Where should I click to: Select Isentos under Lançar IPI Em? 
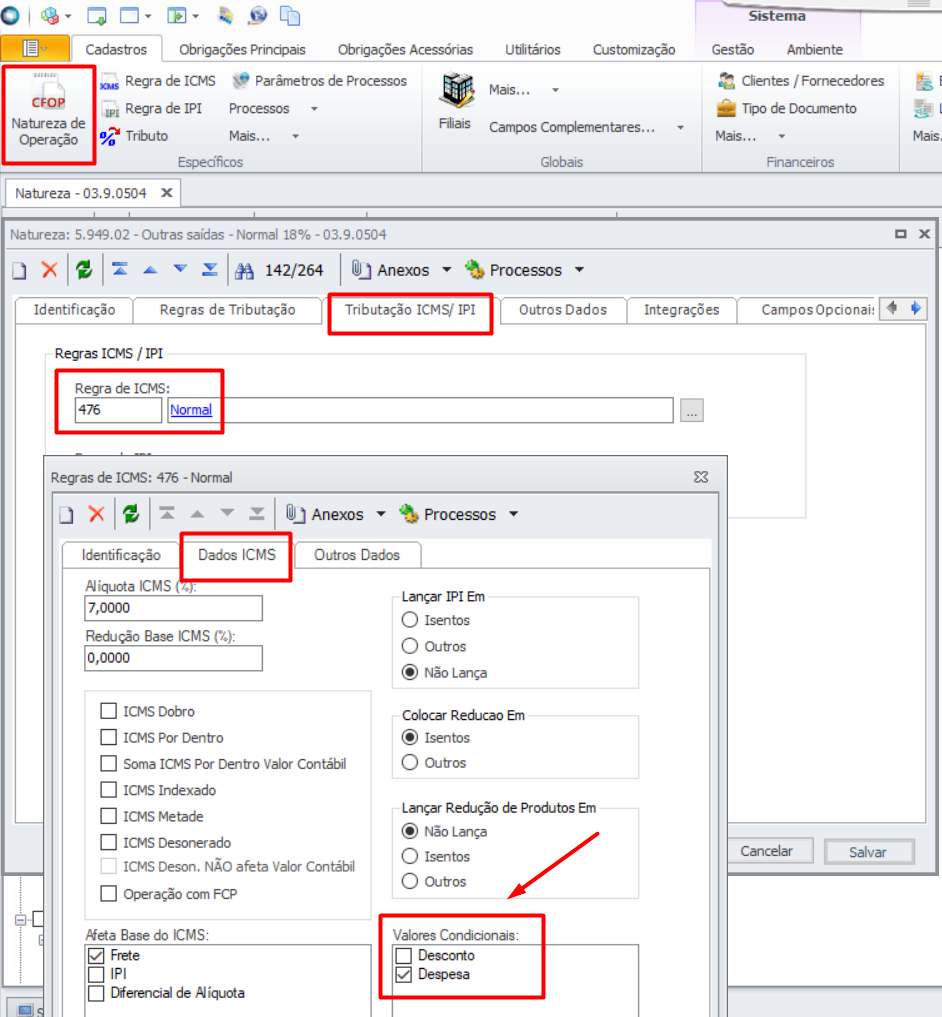[x=409, y=620]
